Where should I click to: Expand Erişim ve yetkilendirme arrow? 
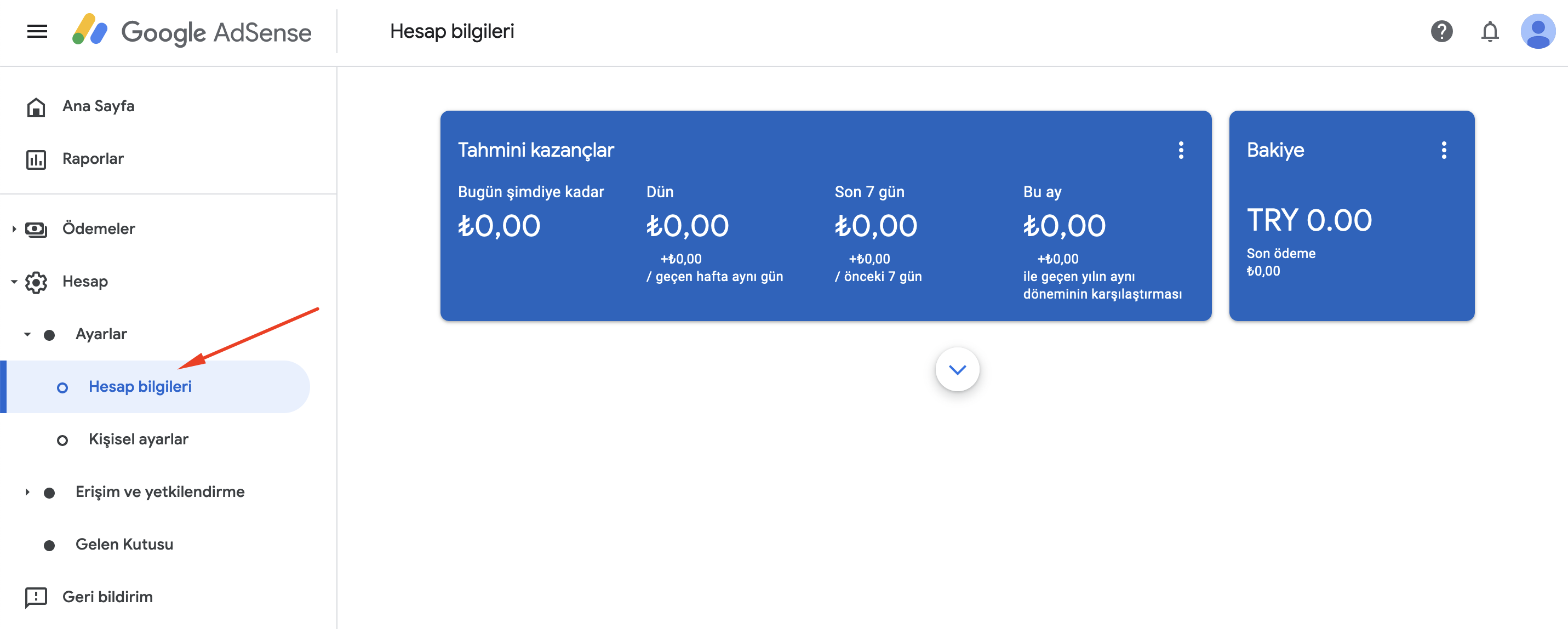[x=27, y=492]
